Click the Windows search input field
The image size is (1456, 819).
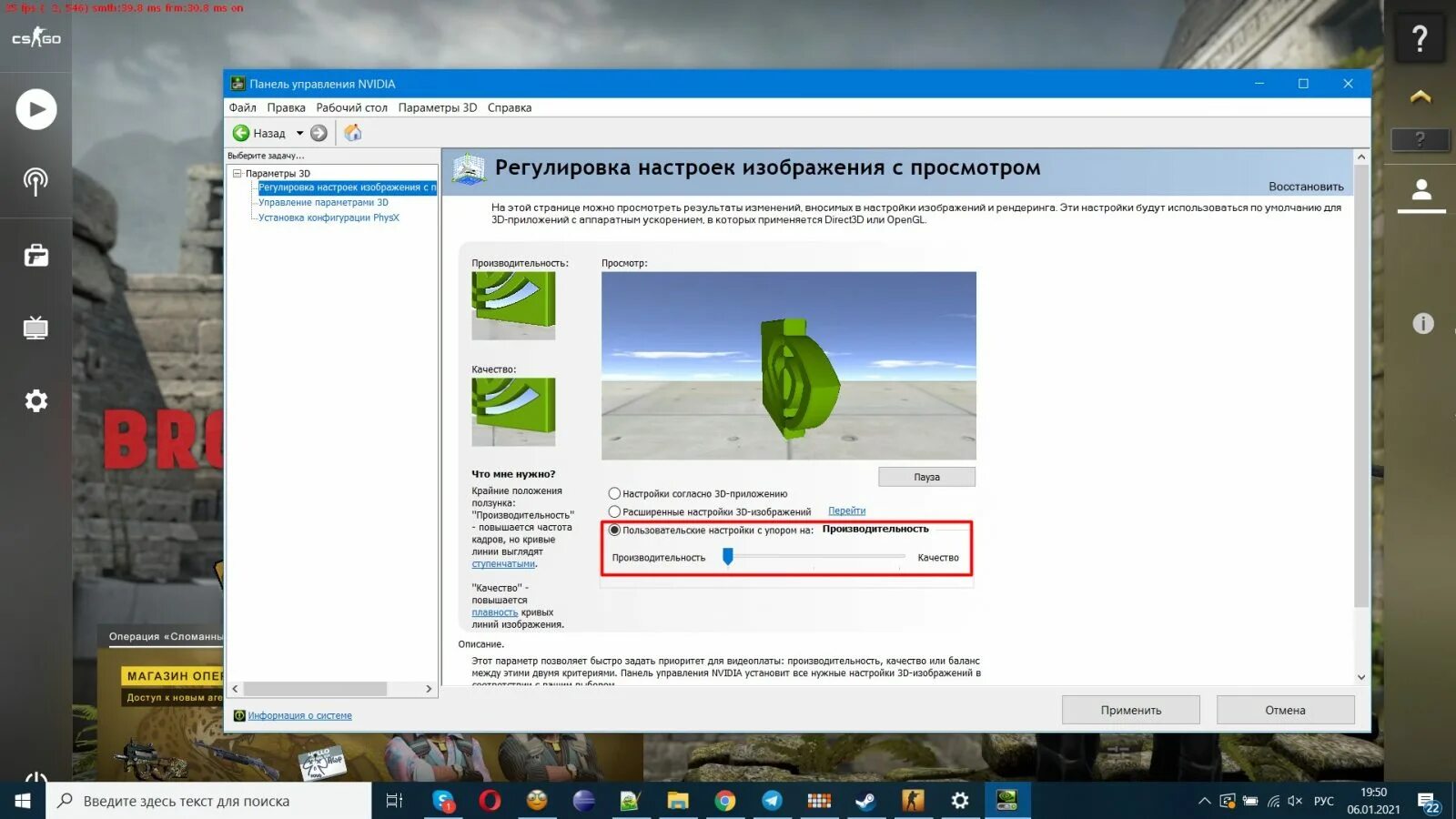click(x=209, y=801)
